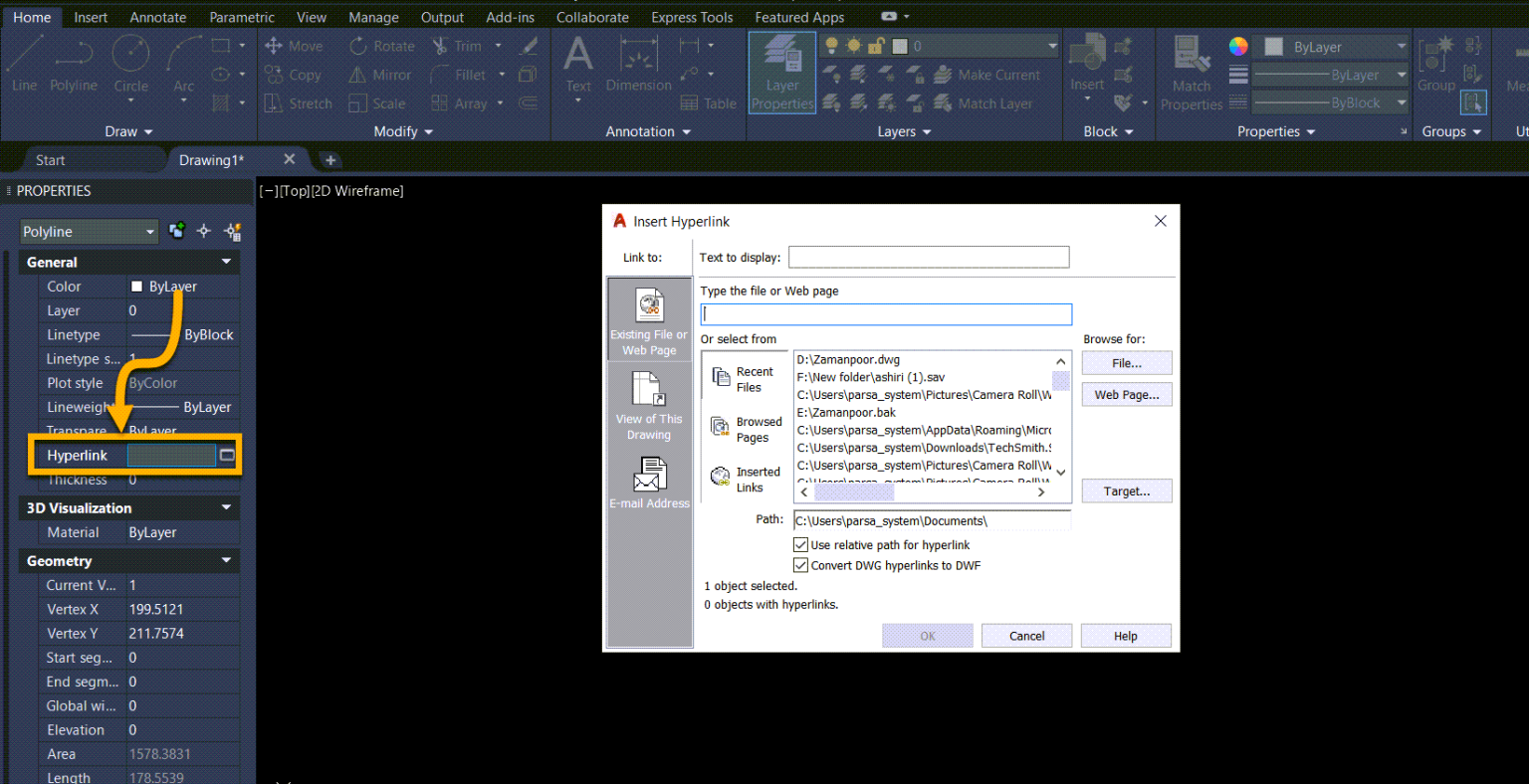The image size is (1529, 784).
Task: Open the Layer Properties manager
Action: pyautogui.click(x=782, y=73)
